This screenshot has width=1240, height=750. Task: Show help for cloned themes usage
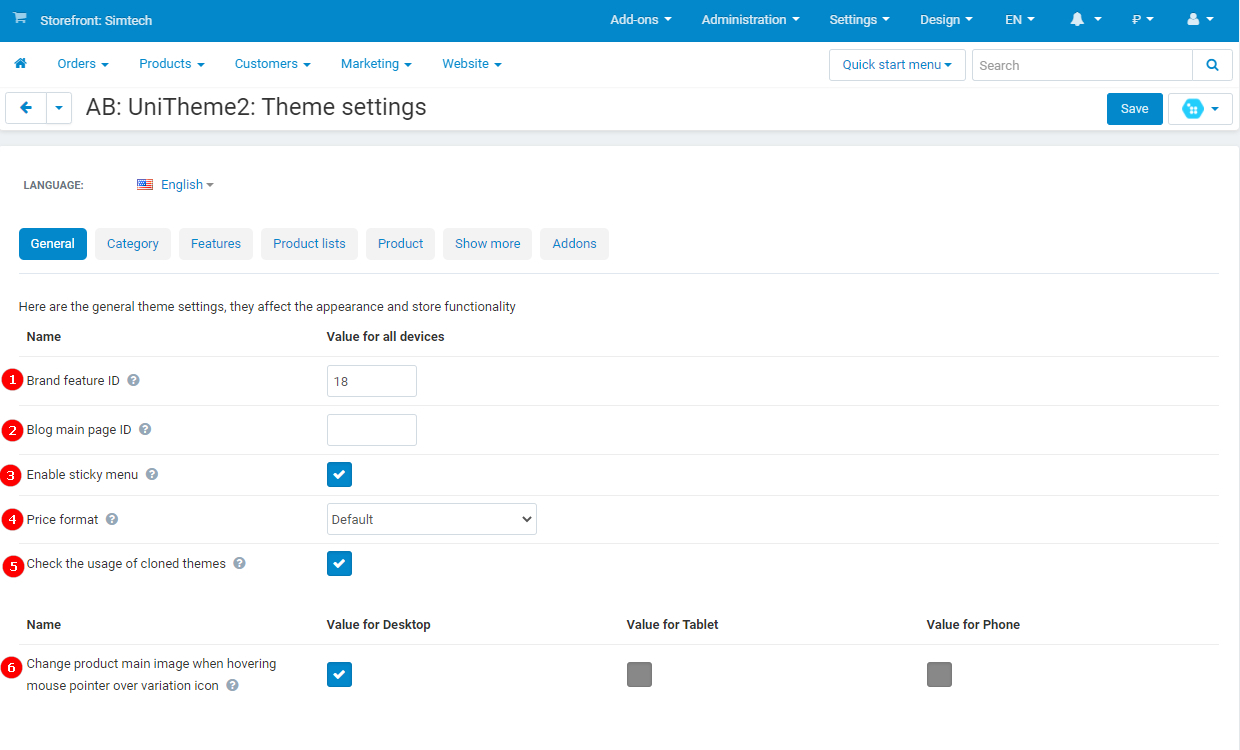point(239,564)
